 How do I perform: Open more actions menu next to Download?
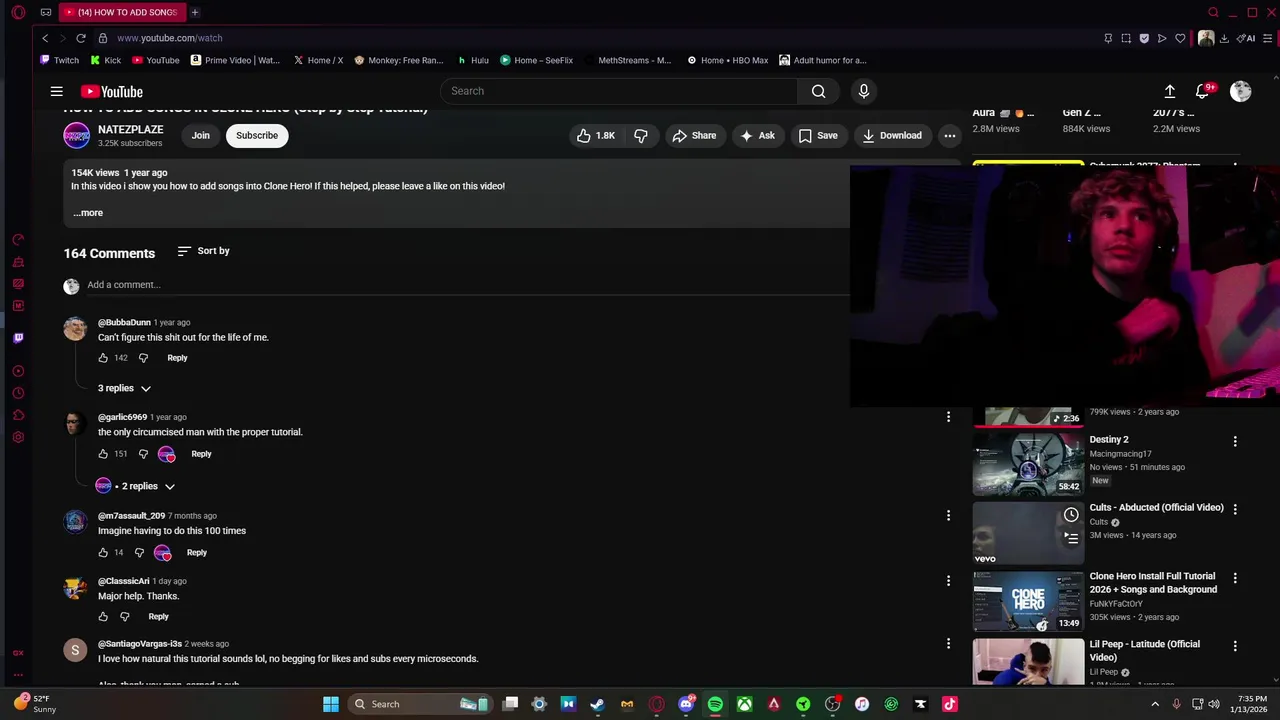950,136
